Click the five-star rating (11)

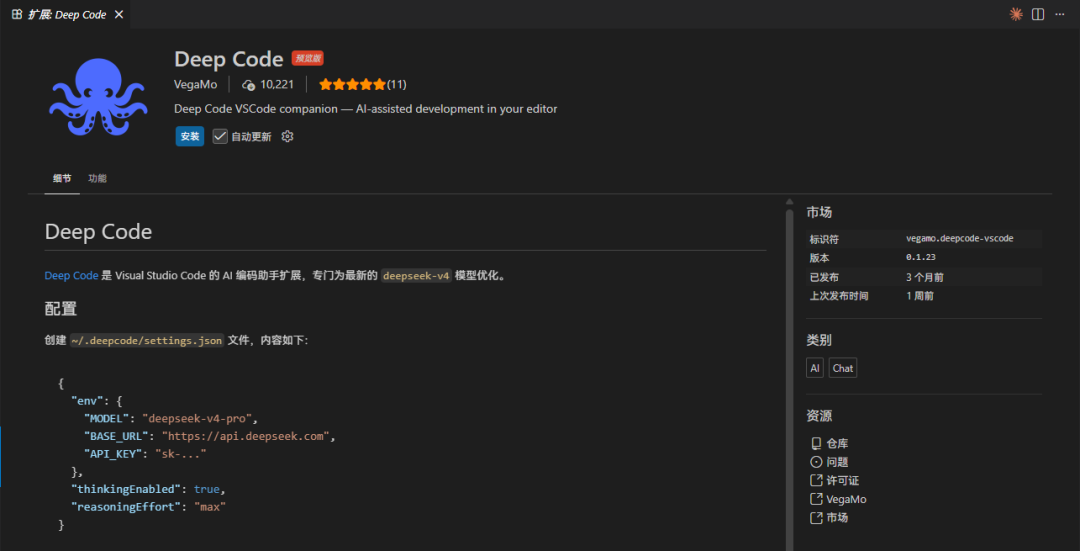coord(362,85)
